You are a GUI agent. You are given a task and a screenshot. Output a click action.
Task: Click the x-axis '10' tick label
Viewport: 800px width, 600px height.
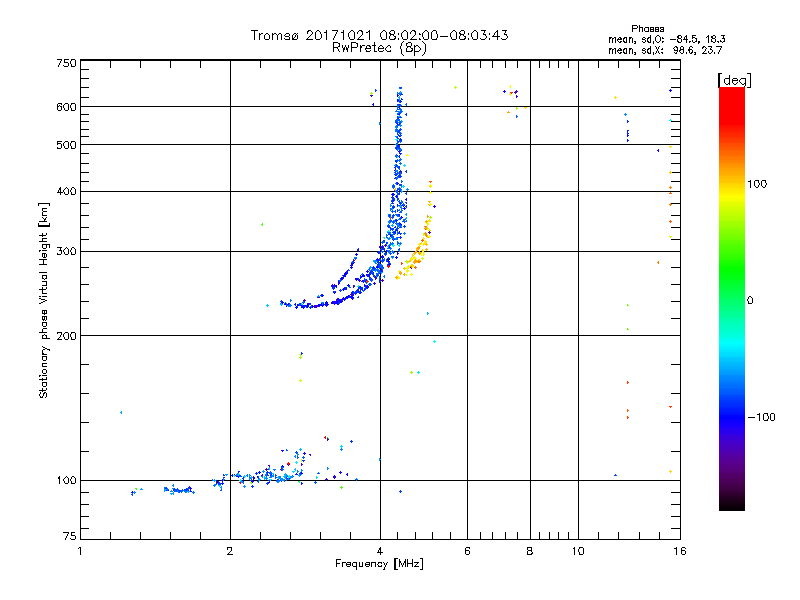click(x=578, y=551)
